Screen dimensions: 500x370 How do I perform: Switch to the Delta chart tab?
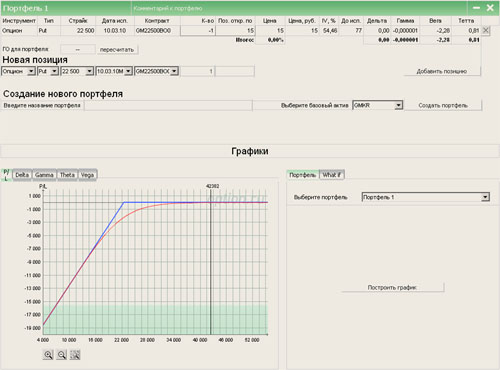click(22, 175)
